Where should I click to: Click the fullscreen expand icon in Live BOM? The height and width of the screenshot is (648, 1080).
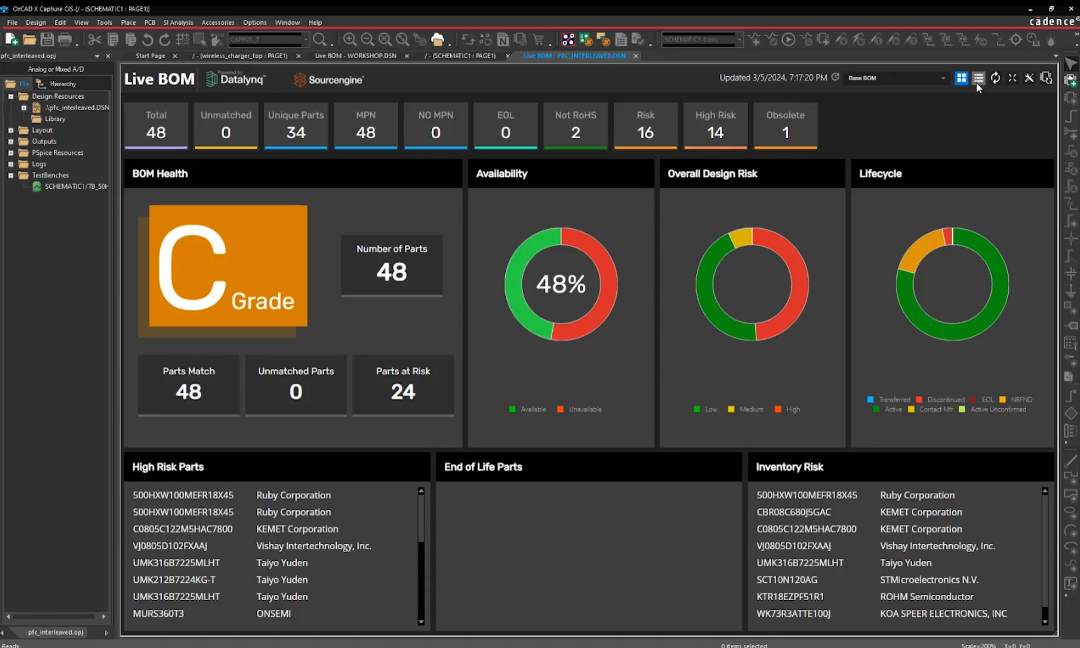point(1012,78)
